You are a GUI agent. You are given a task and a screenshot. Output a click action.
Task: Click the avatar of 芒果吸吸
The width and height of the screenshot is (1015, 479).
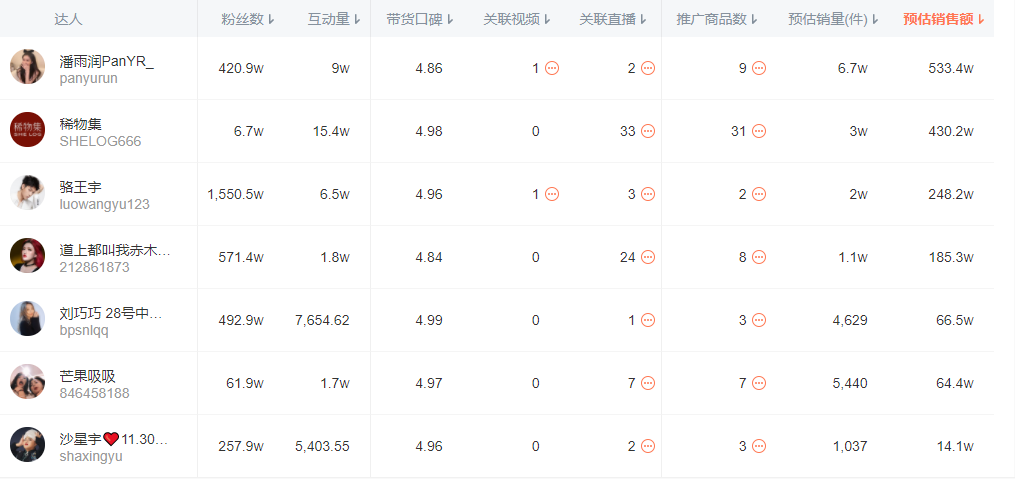tap(27, 382)
